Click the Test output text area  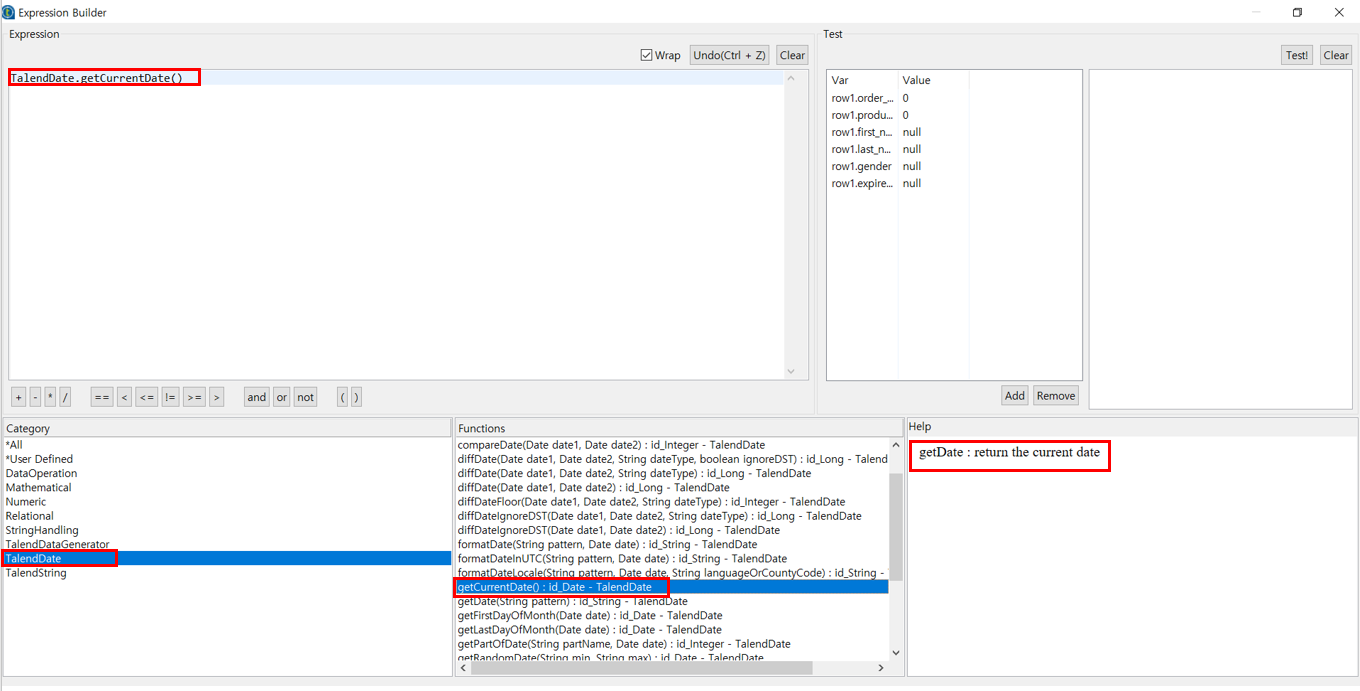click(x=1220, y=239)
